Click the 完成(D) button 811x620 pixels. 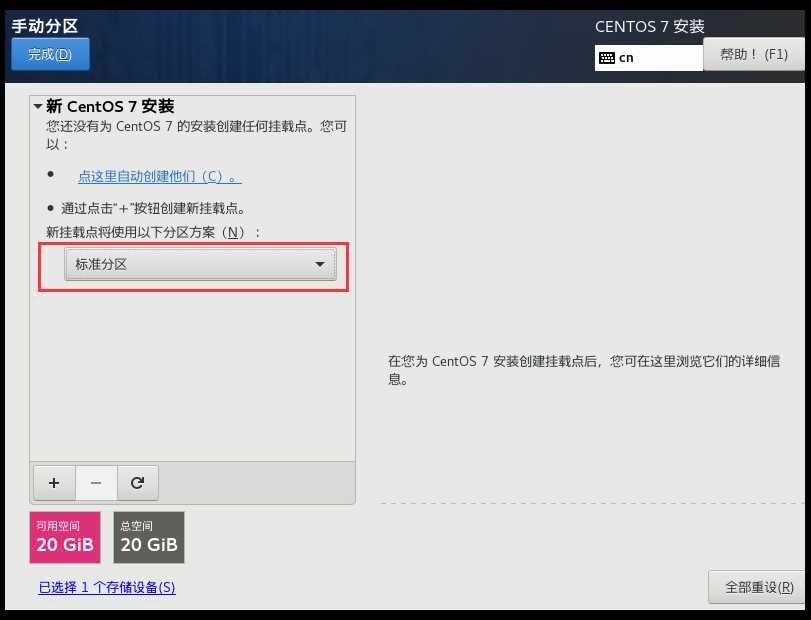pos(50,54)
